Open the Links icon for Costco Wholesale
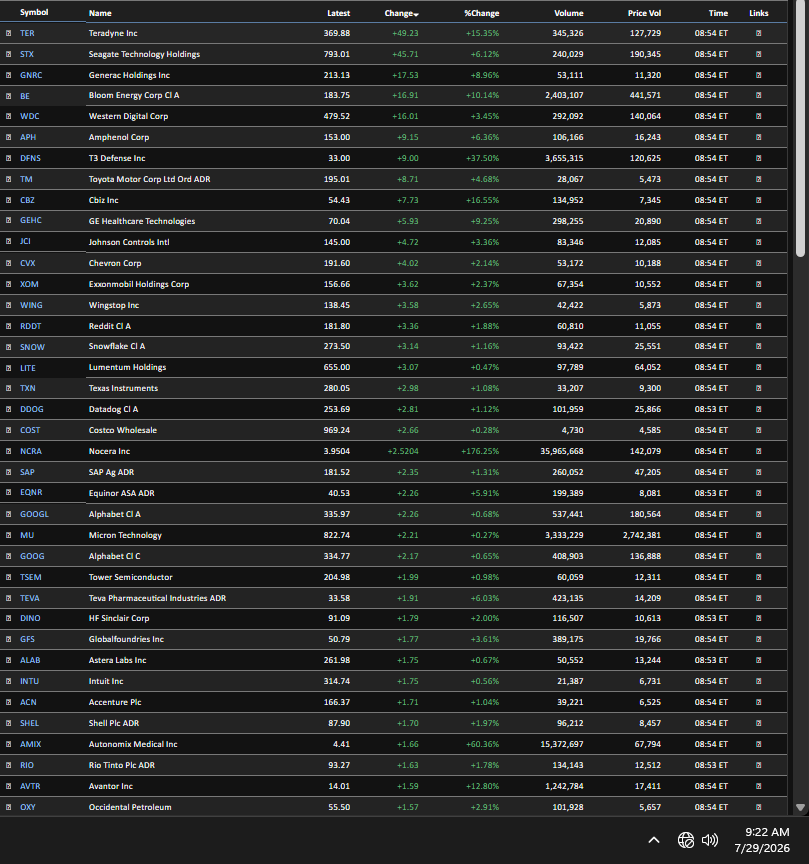The height and width of the screenshot is (864, 809). 758,430
